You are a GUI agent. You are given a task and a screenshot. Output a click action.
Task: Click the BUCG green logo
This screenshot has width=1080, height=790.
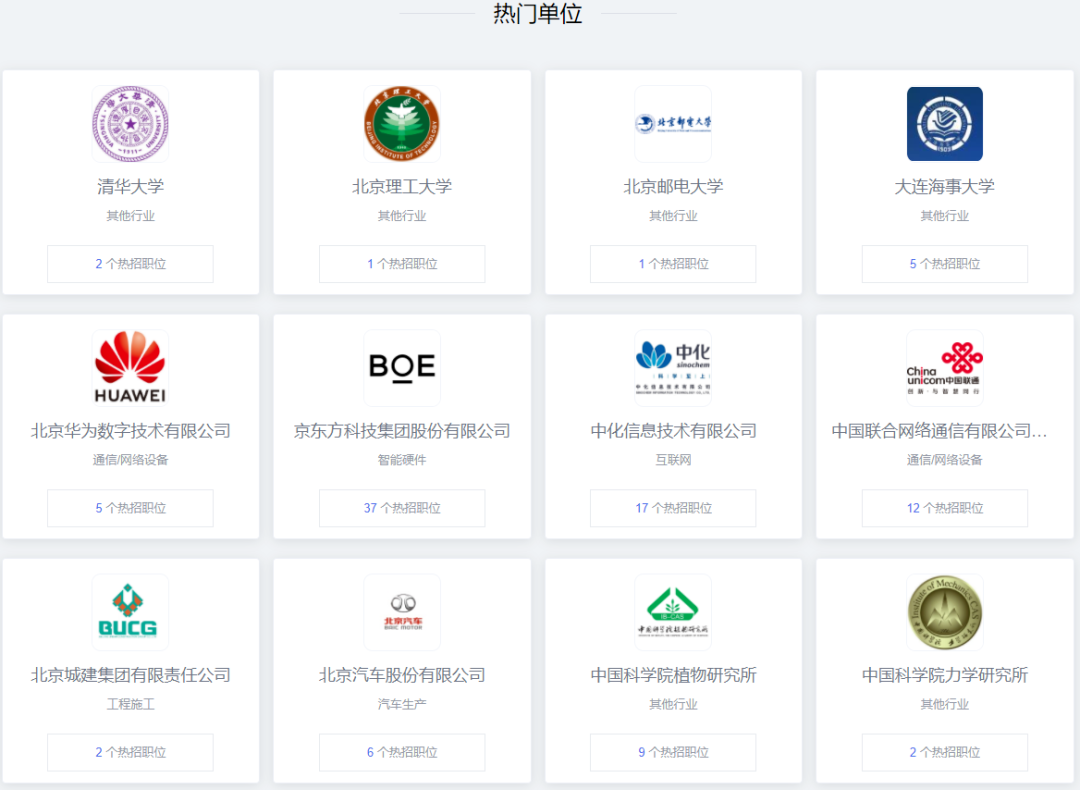(130, 611)
